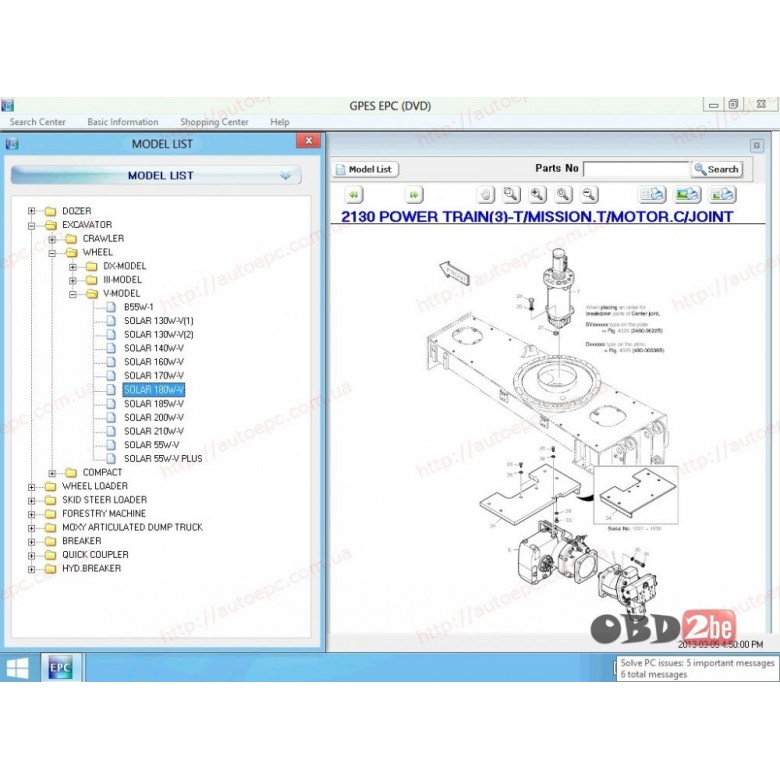The image size is (780, 780).
Task: Select SOLAR 200W-V model
Action: (x=154, y=417)
